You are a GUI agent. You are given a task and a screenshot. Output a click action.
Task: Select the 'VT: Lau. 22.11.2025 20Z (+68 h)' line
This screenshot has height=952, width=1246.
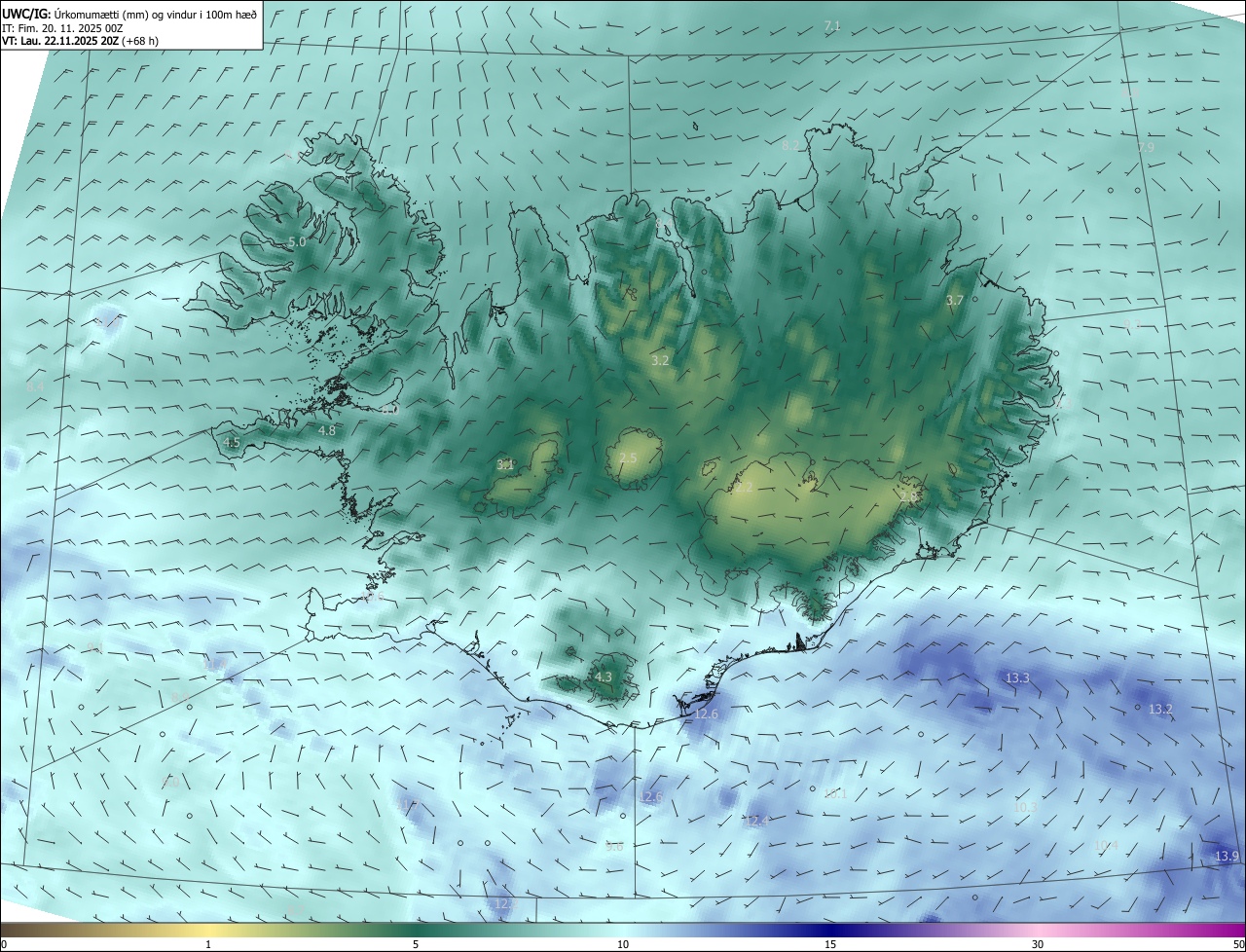coord(82,42)
